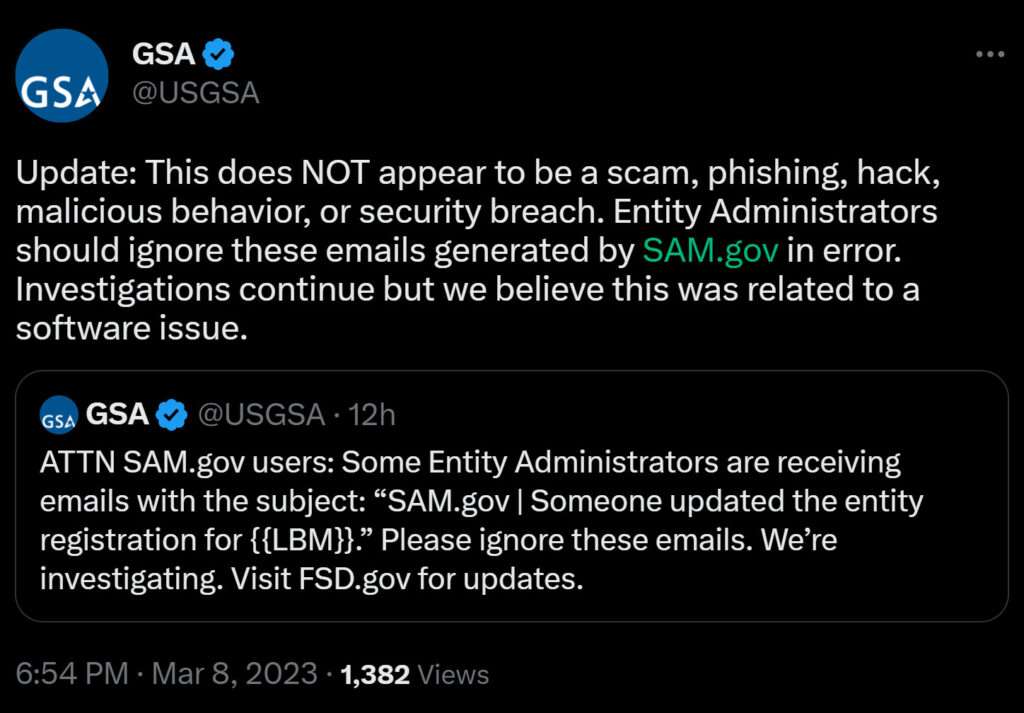This screenshot has width=1024, height=713.
Task: Click the @USGSA handle in the quoted tweet
Action: click(x=261, y=414)
